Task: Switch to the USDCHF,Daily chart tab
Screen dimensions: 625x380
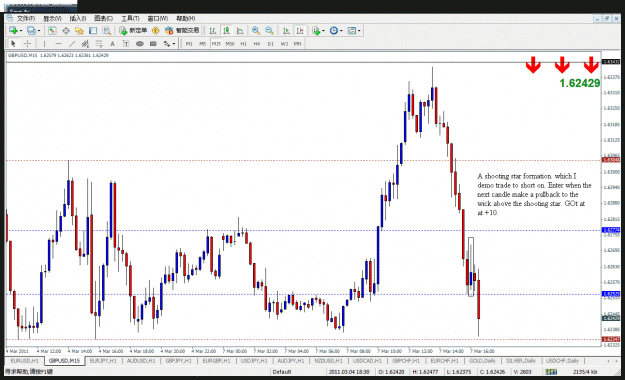Action: coord(562,361)
